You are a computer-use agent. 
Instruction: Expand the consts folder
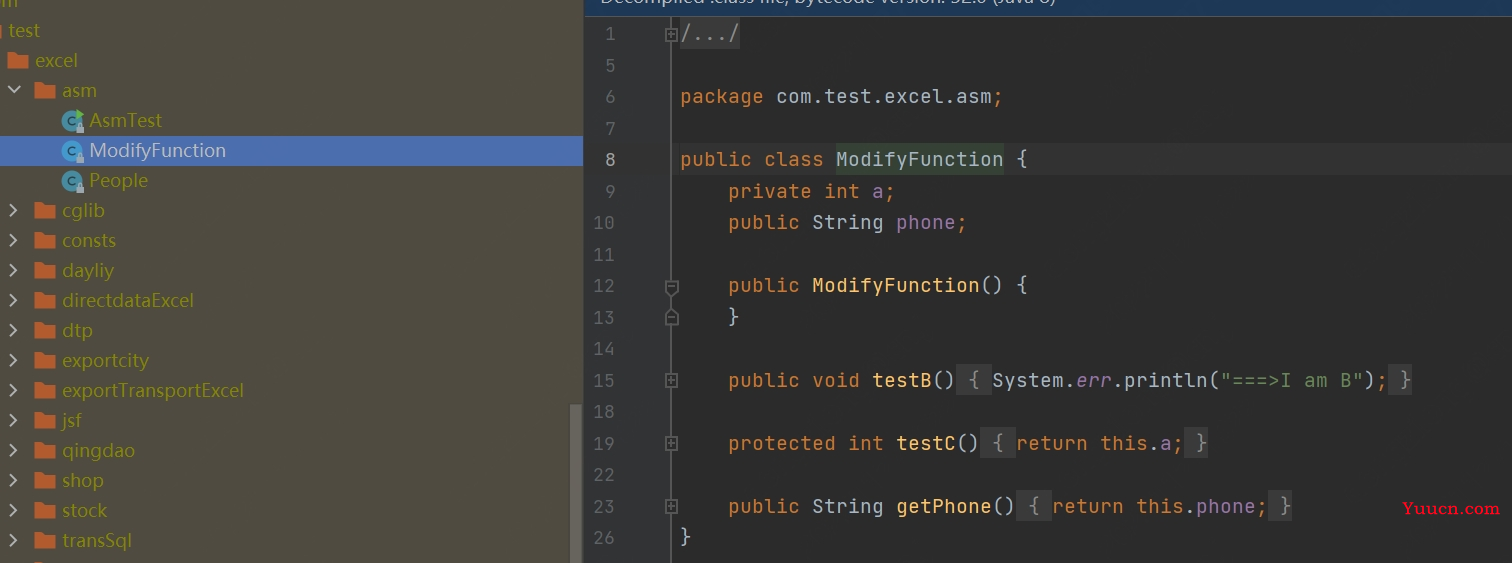point(13,240)
